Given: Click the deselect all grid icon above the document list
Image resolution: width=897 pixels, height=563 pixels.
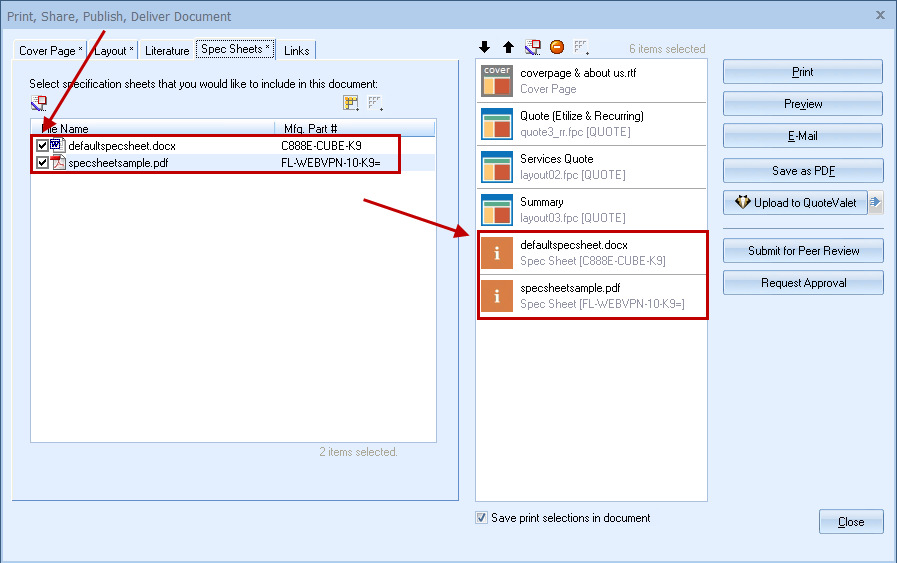Looking at the screenshot, I should [581, 47].
